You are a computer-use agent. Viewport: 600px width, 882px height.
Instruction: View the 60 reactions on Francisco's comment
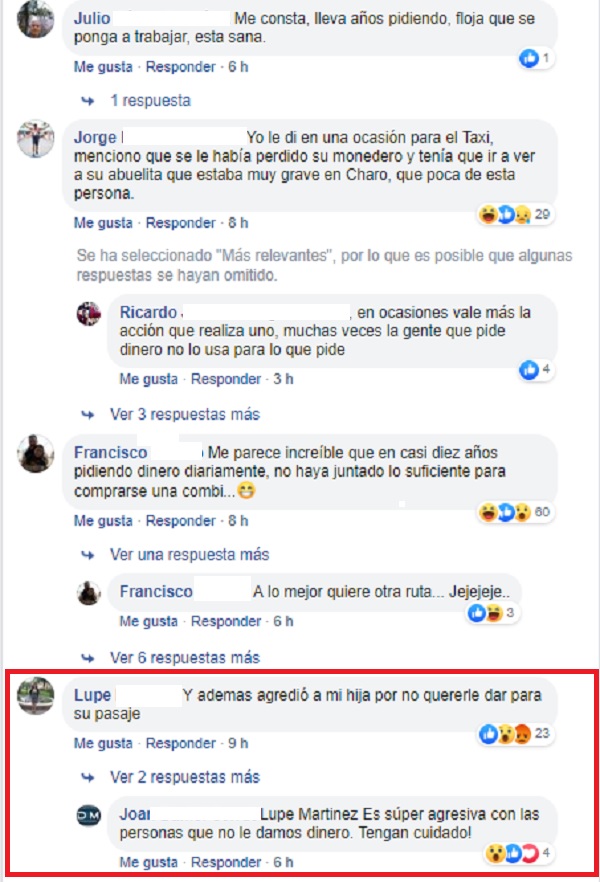pyautogui.click(x=516, y=512)
